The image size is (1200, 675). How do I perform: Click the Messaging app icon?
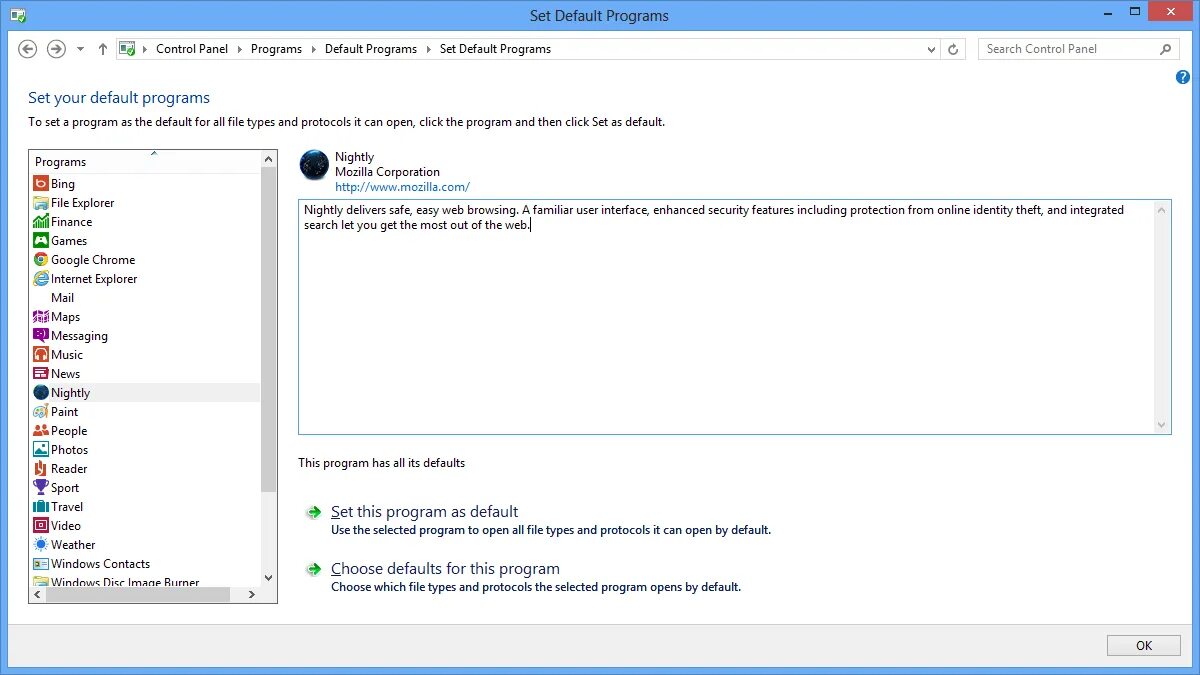pyautogui.click(x=41, y=336)
